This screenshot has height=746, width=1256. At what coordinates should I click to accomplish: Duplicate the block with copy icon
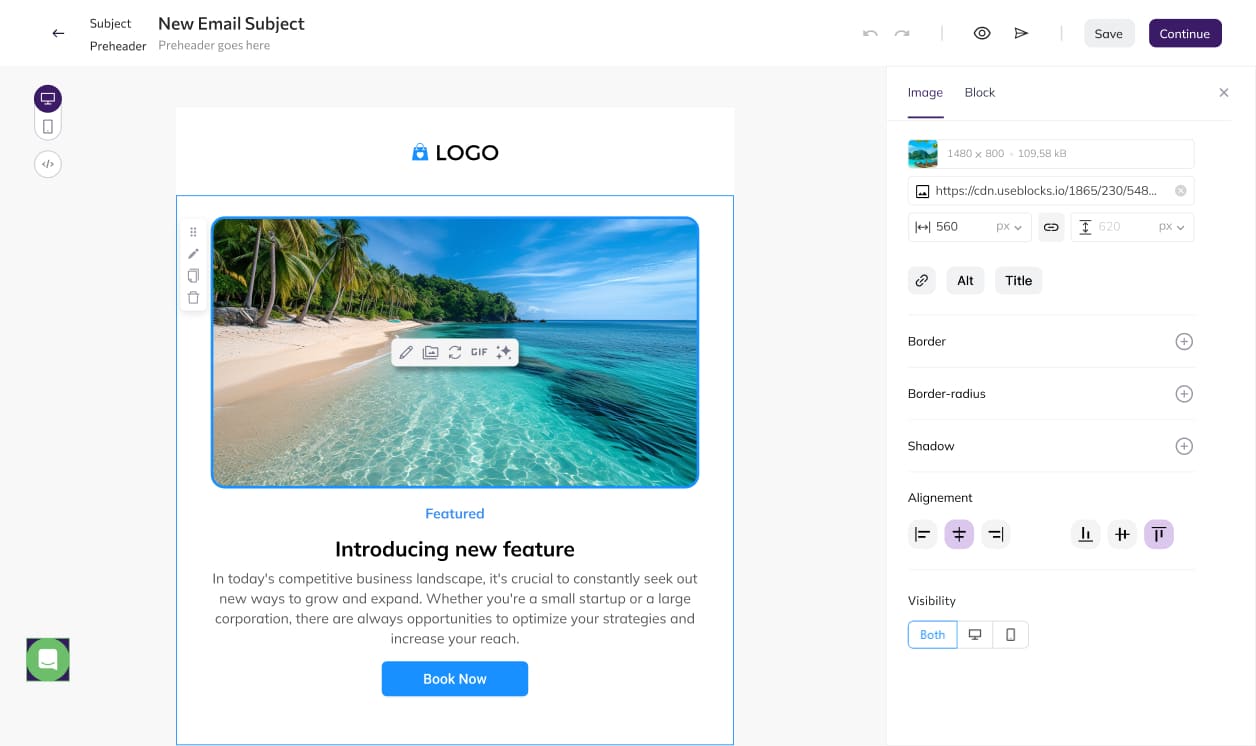pos(193,276)
